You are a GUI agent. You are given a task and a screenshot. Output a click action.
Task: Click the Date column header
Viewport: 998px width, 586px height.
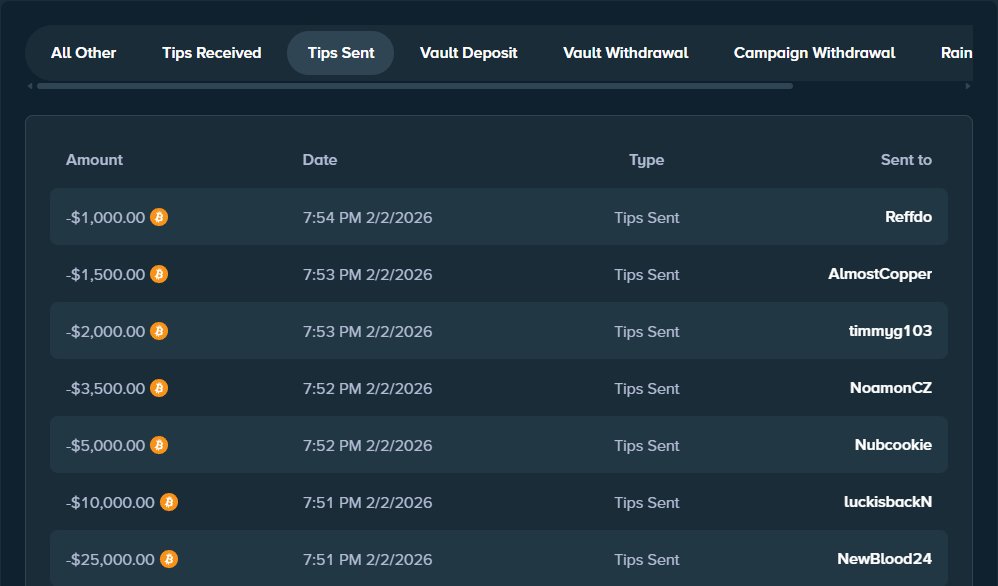point(320,160)
